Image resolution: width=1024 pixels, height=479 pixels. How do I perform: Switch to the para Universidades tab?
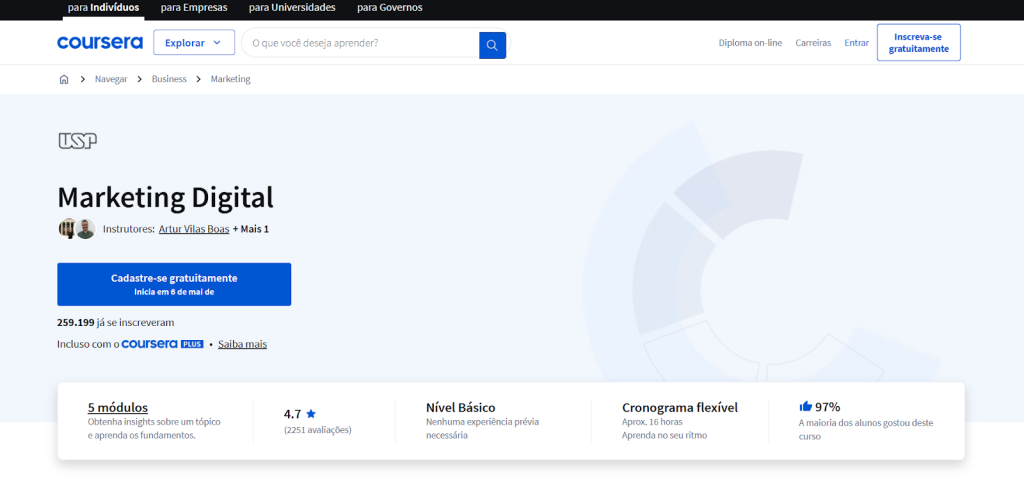coord(292,8)
